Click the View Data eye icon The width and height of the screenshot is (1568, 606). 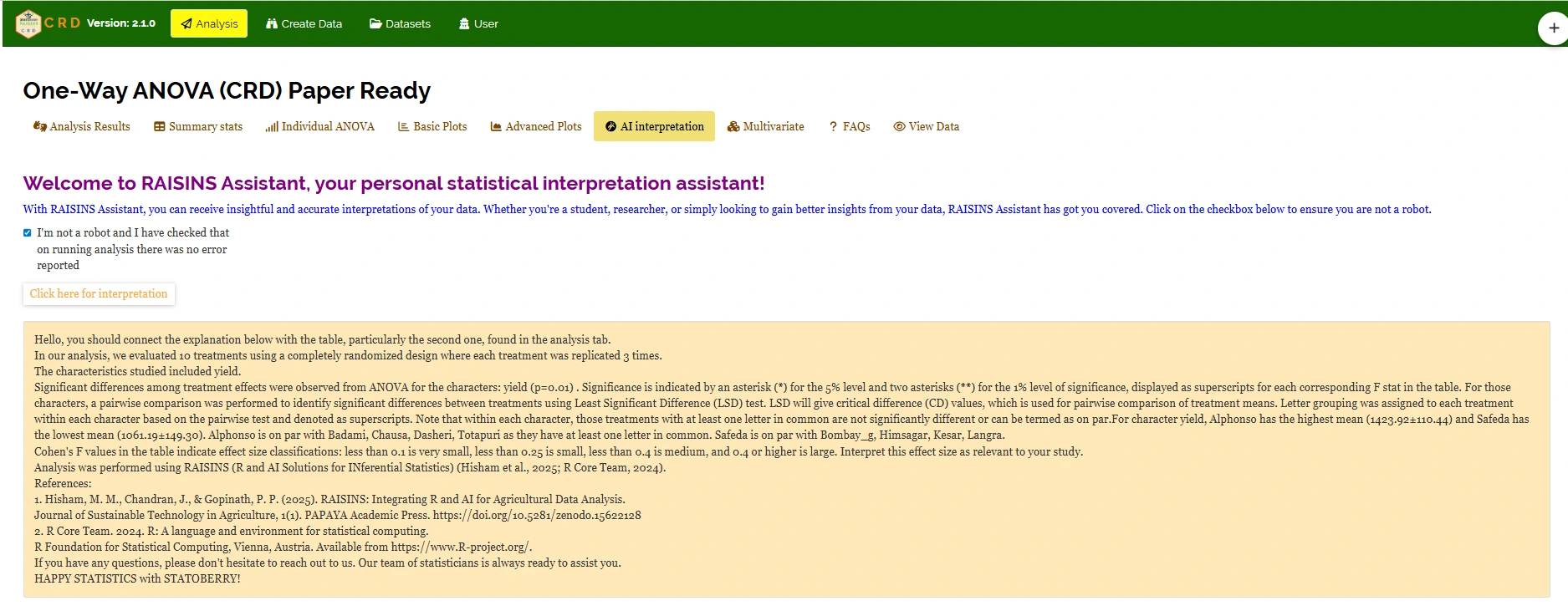(x=899, y=127)
